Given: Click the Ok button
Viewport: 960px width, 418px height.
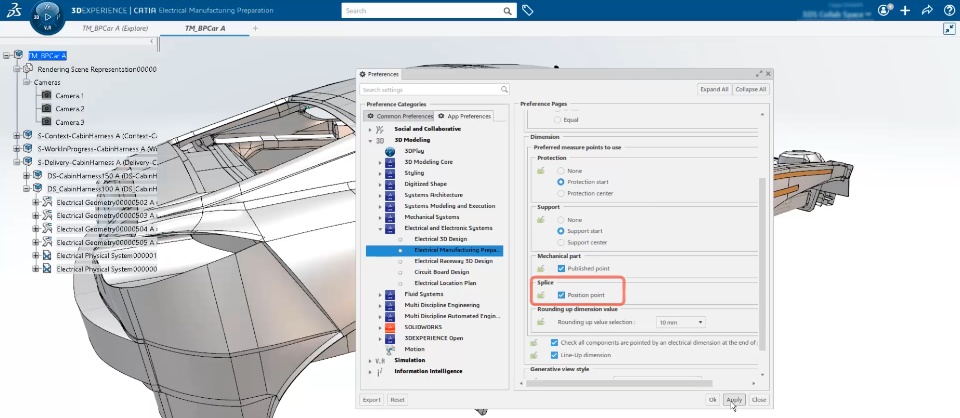Looking at the screenshot, I should coord(713,400).
